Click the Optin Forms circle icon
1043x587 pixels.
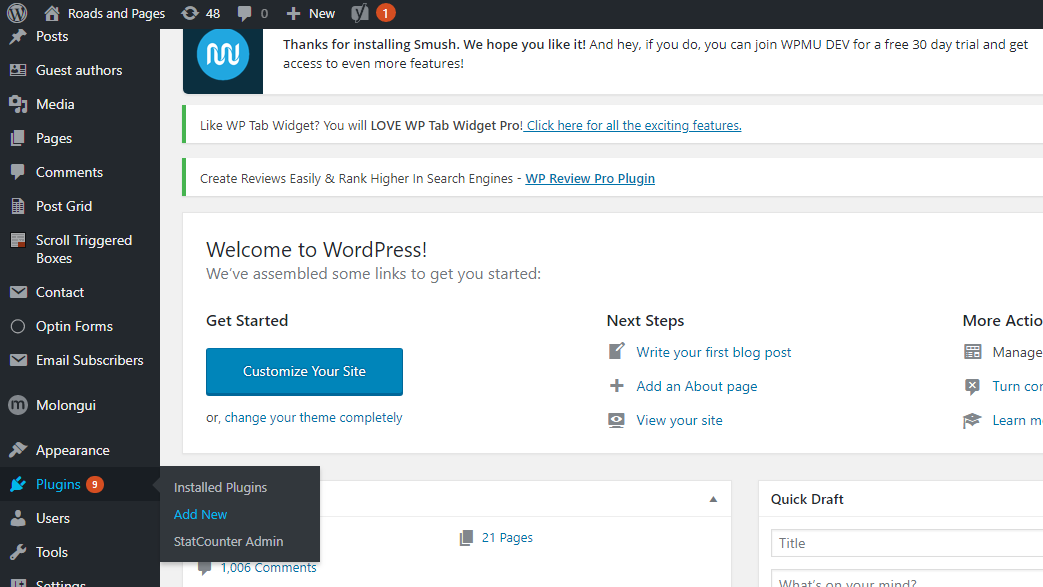point(18,326)
